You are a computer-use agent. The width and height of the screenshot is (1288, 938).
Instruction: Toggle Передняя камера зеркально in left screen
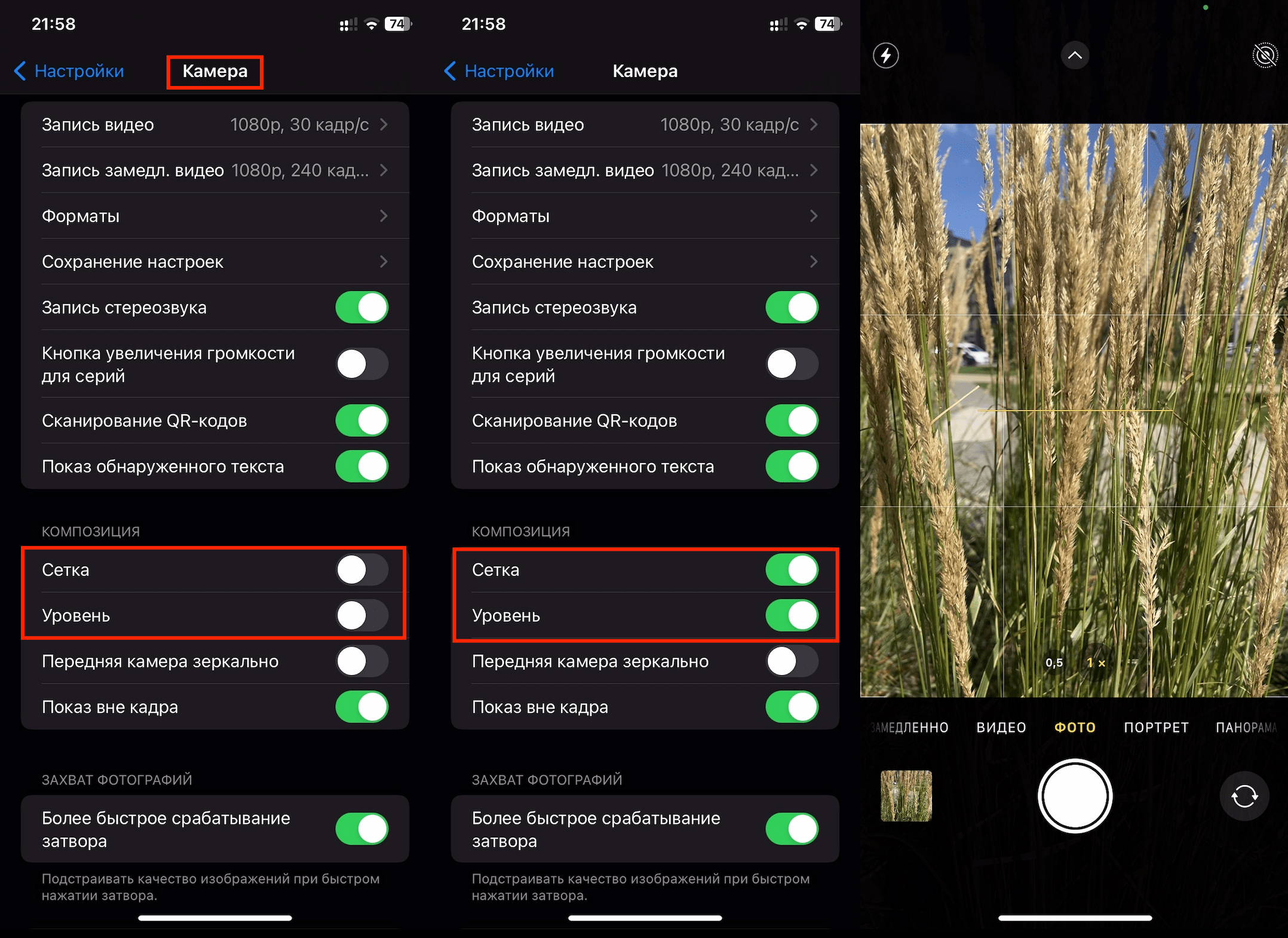(362, 661)
